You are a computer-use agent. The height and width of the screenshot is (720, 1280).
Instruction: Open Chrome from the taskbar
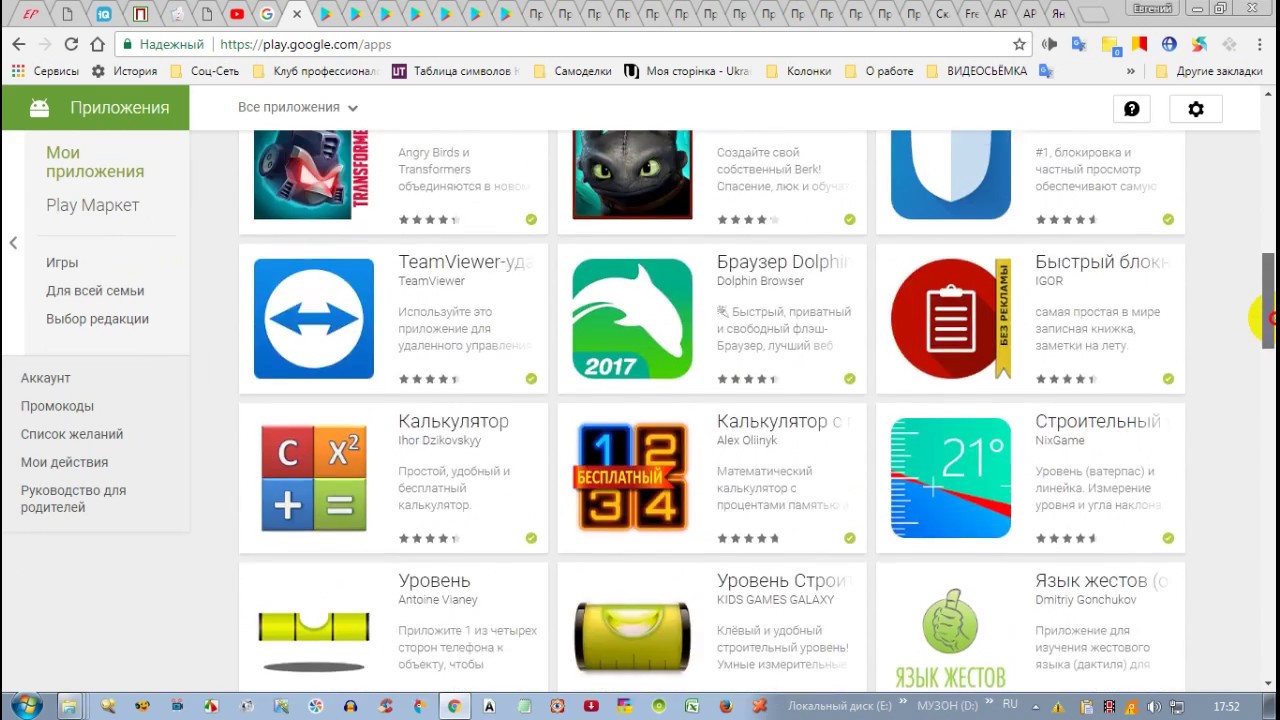click(x=454, y=706)
